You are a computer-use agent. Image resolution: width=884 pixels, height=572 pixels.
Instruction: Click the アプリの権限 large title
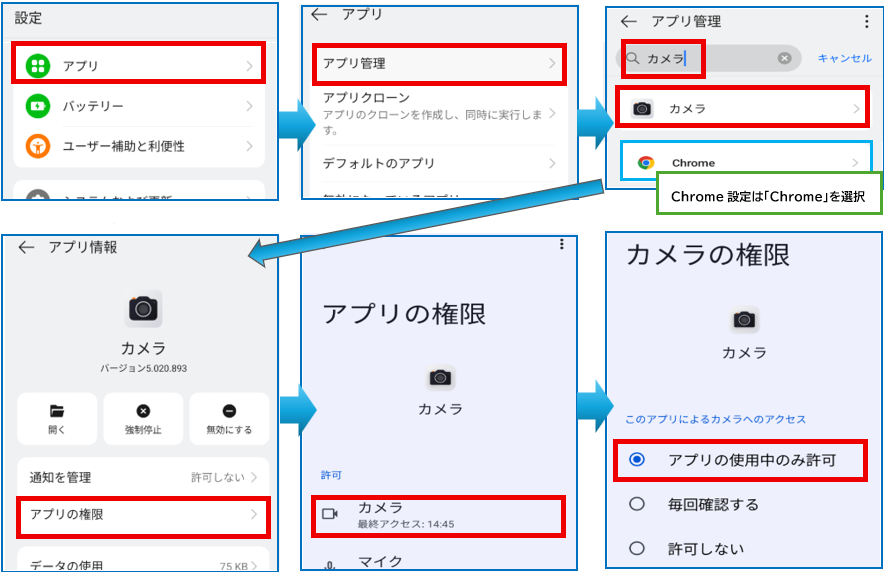pos(404,314)
